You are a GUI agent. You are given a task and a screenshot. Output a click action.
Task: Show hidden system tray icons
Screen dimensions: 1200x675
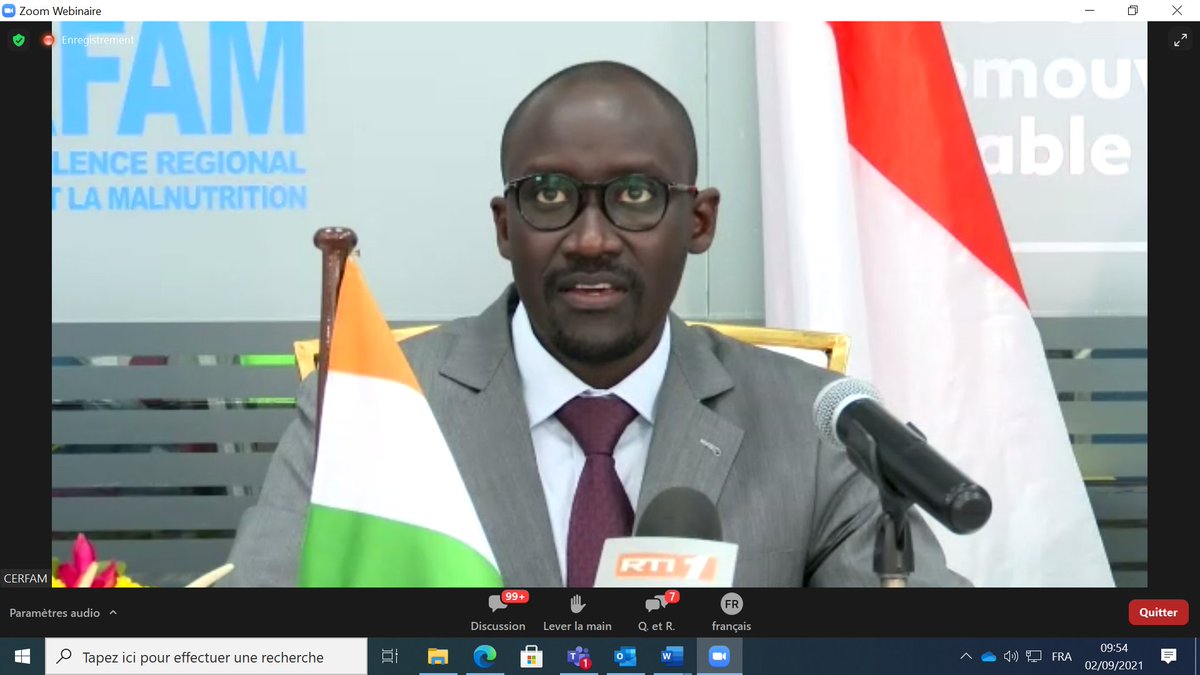coord(965,657)
